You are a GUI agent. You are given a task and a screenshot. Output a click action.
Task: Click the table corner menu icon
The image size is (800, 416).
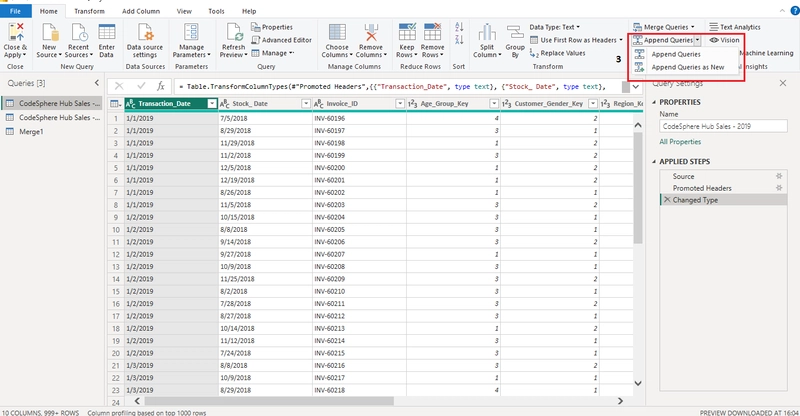click(116, 104)
